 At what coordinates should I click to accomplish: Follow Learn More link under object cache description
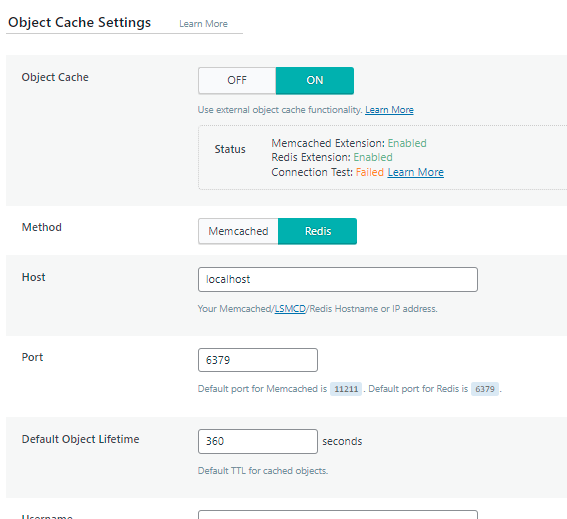click(389, 110)
